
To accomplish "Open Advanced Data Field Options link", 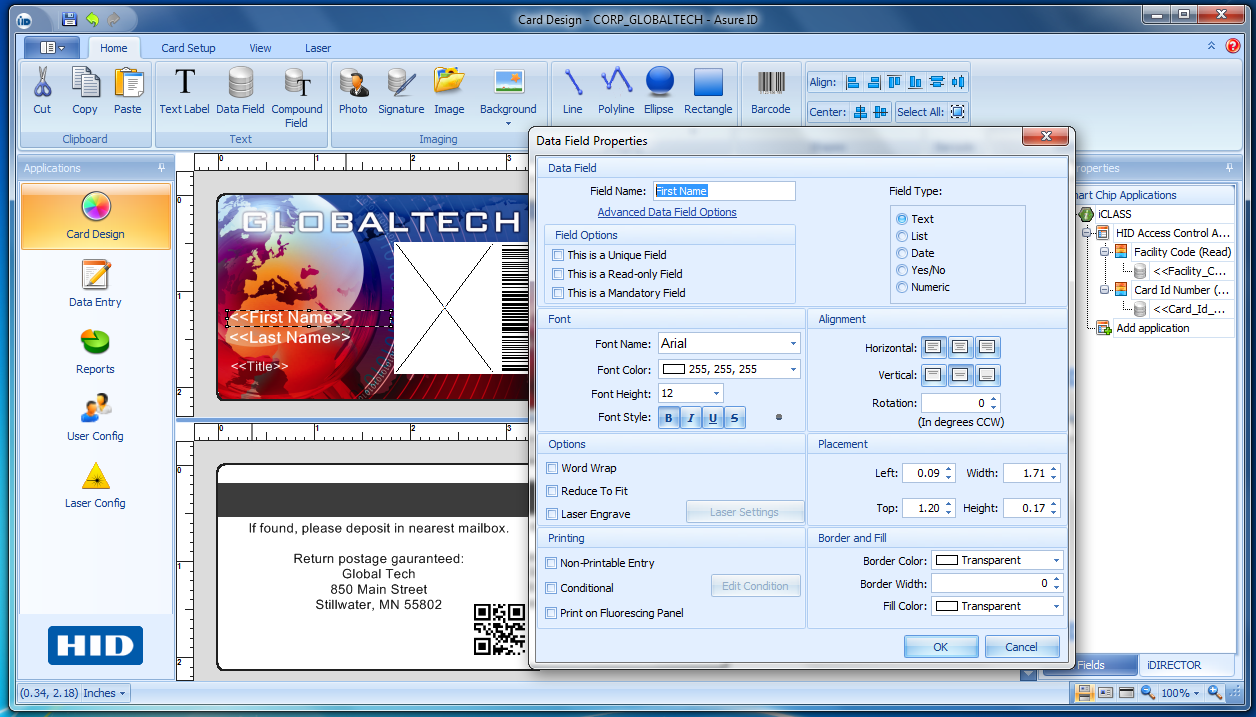I will pyautogui.click(x=667, y=212).
